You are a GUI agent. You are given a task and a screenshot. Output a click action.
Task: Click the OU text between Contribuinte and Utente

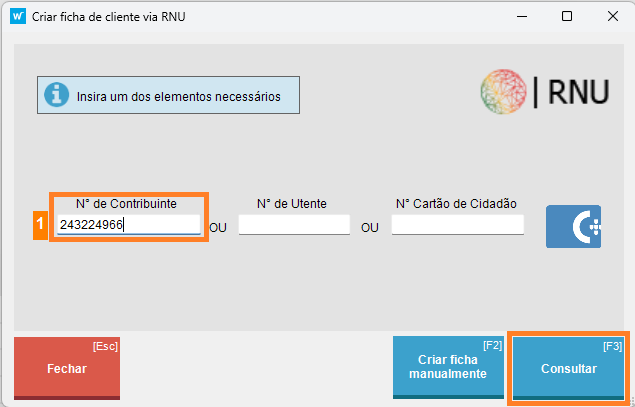[218, 227]
